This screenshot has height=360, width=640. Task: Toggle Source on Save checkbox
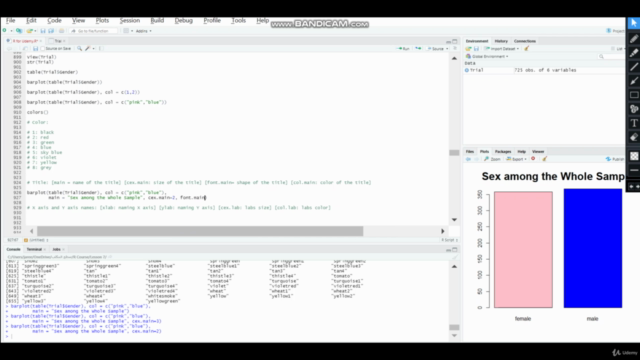point(42,49)
